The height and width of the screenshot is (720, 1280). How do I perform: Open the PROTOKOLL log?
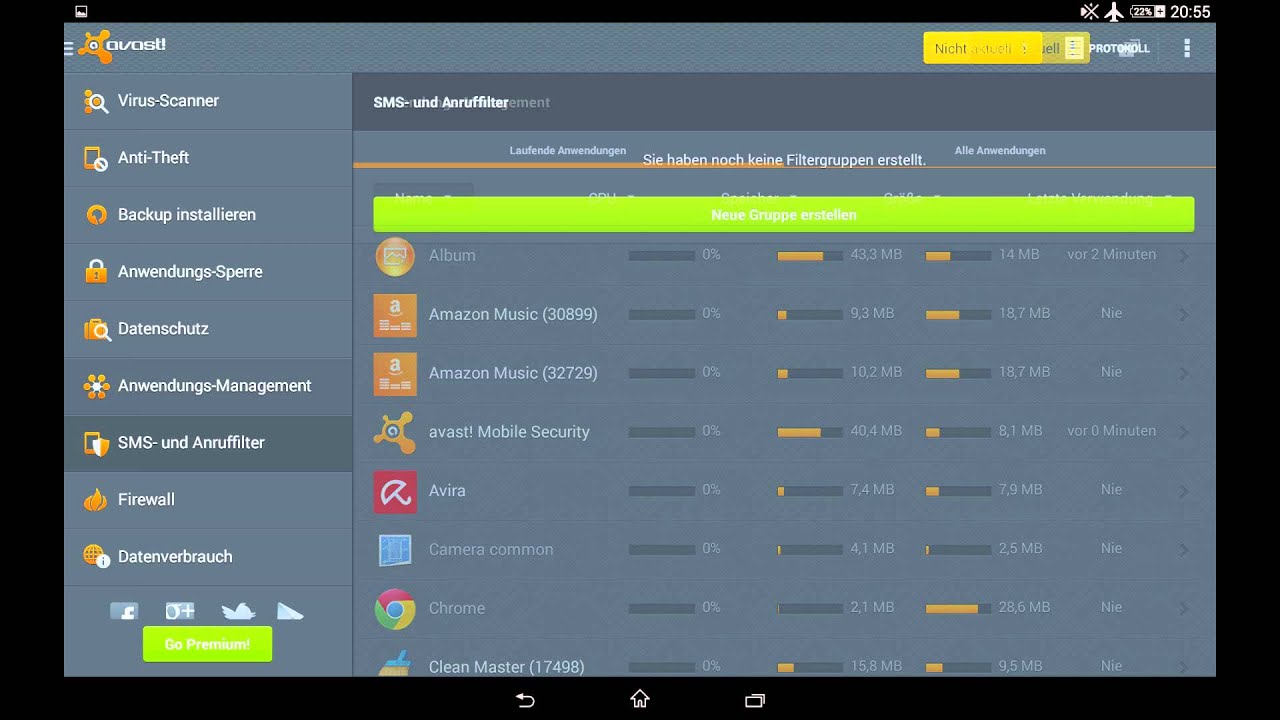pos(1106,48)
